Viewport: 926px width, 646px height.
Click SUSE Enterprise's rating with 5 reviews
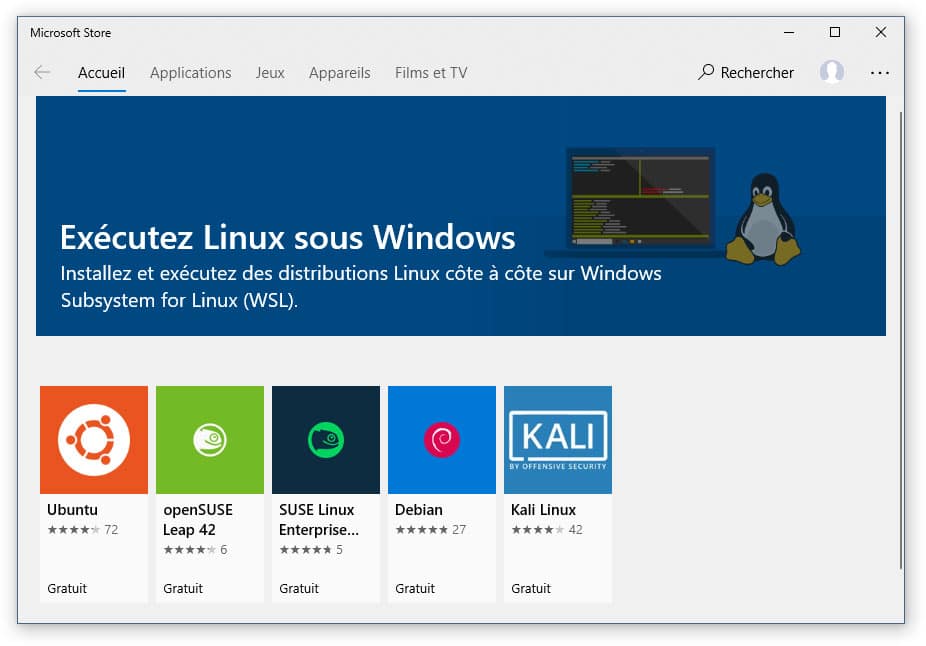pos(311,550)
